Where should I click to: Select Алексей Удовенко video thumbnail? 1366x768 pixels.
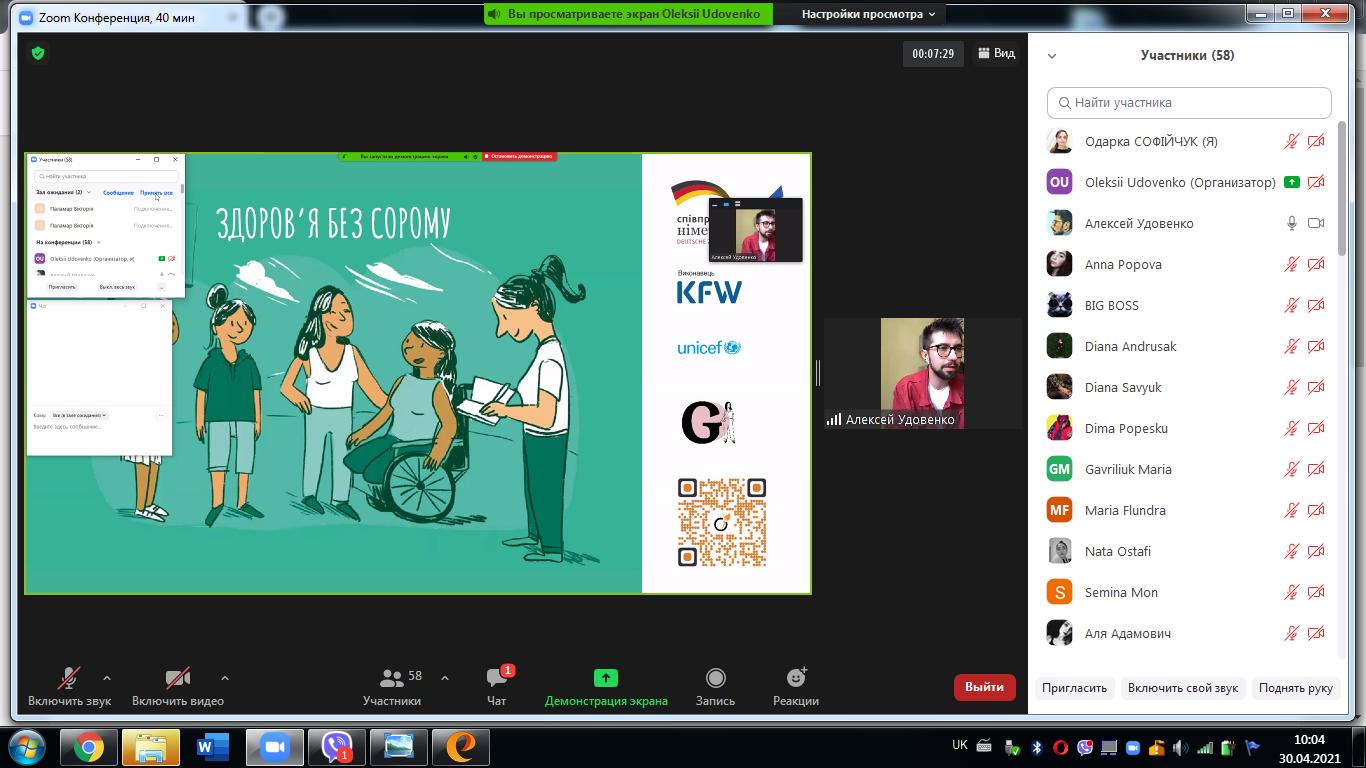pyautogui.click(x=921, y=373)
